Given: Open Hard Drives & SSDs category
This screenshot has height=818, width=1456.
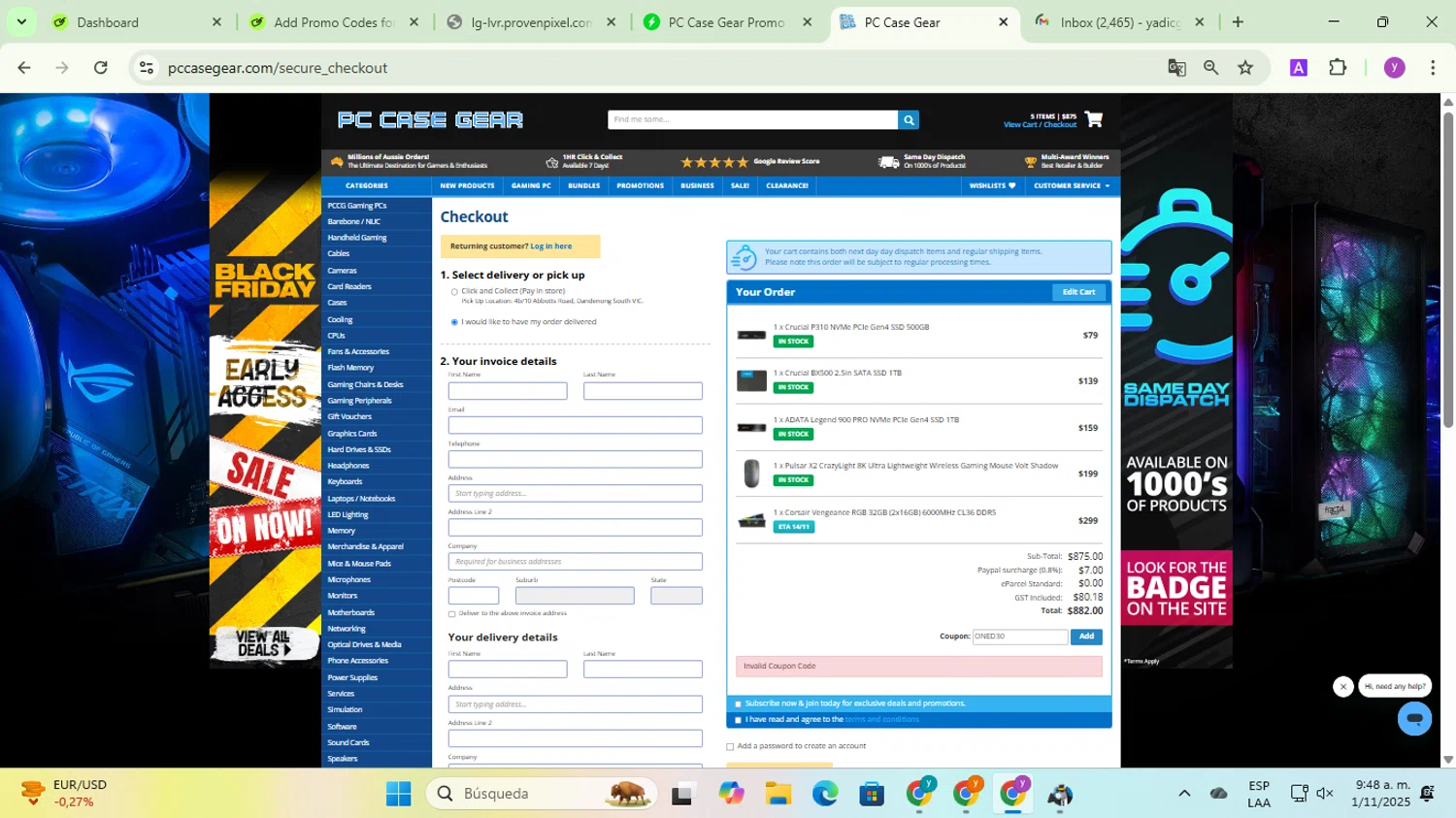Looking at the screenshot, I should click(x=359, y=450).
